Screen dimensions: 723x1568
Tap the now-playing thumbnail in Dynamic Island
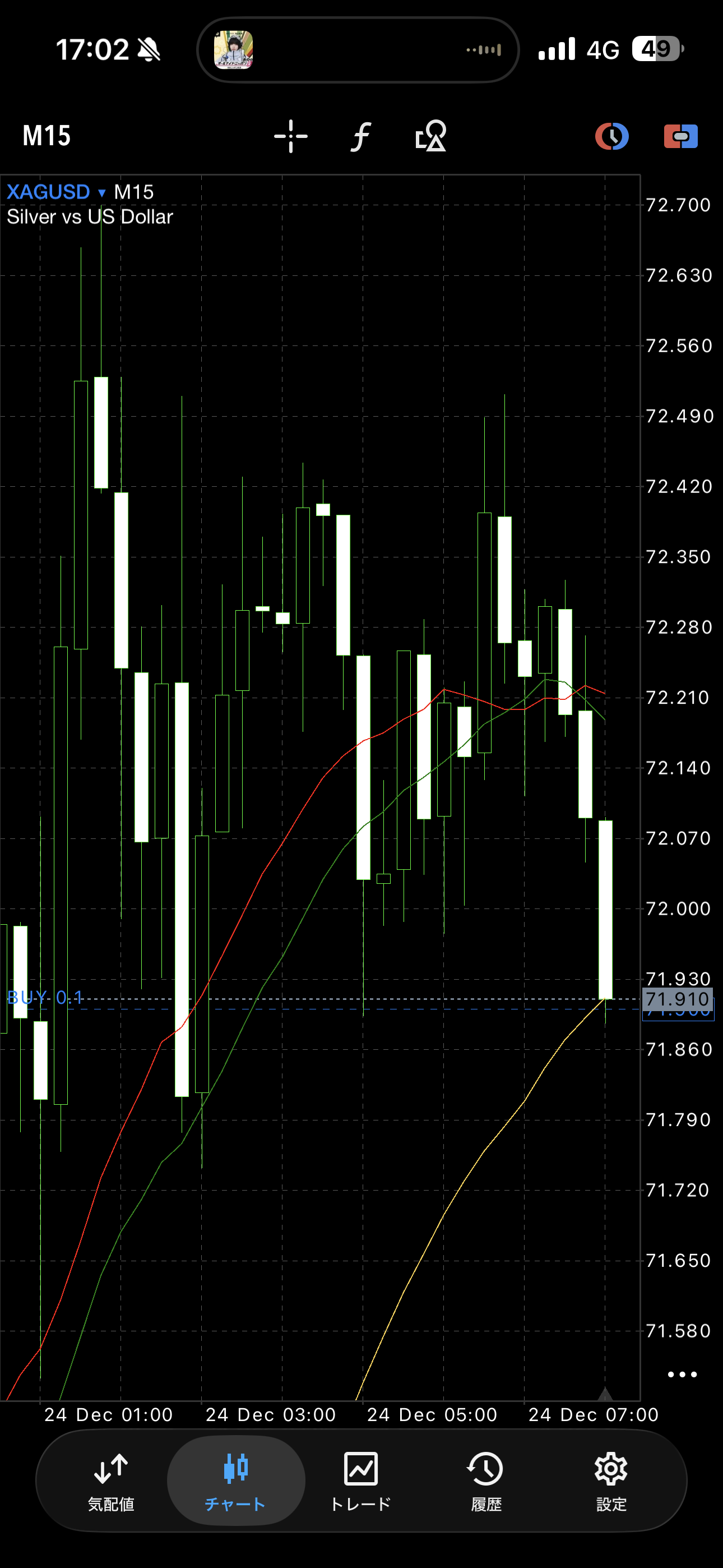point(233,50)
